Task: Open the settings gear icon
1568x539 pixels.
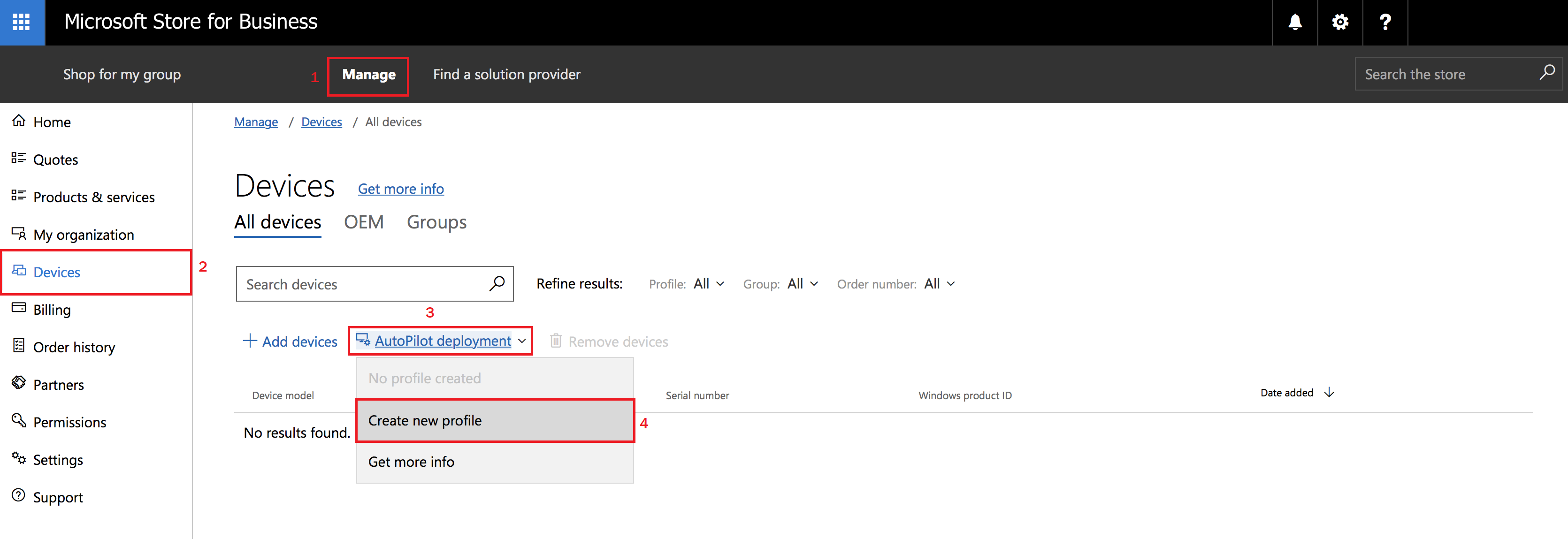Action: click(x=1340, y=22)
